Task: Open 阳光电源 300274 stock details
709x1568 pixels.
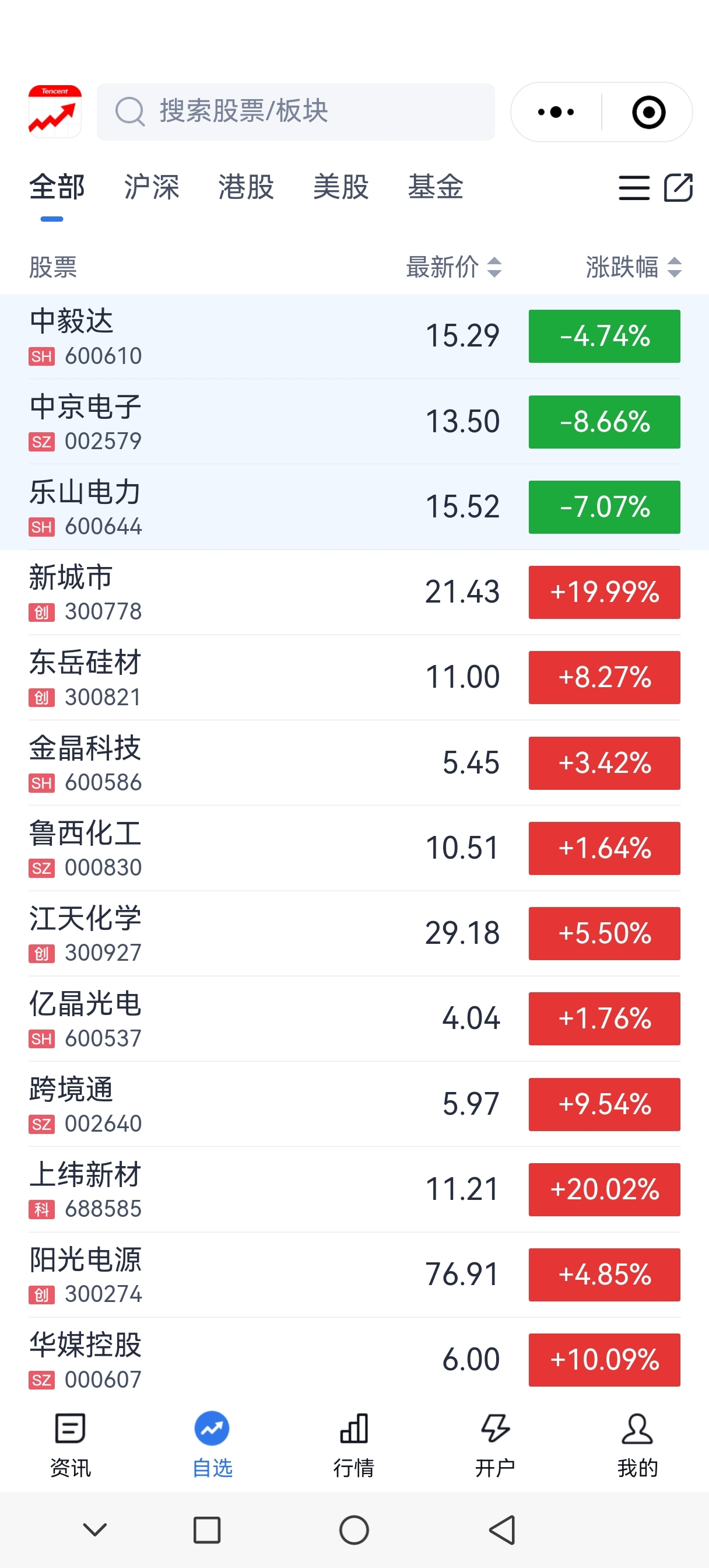Action: [354, 1275]
